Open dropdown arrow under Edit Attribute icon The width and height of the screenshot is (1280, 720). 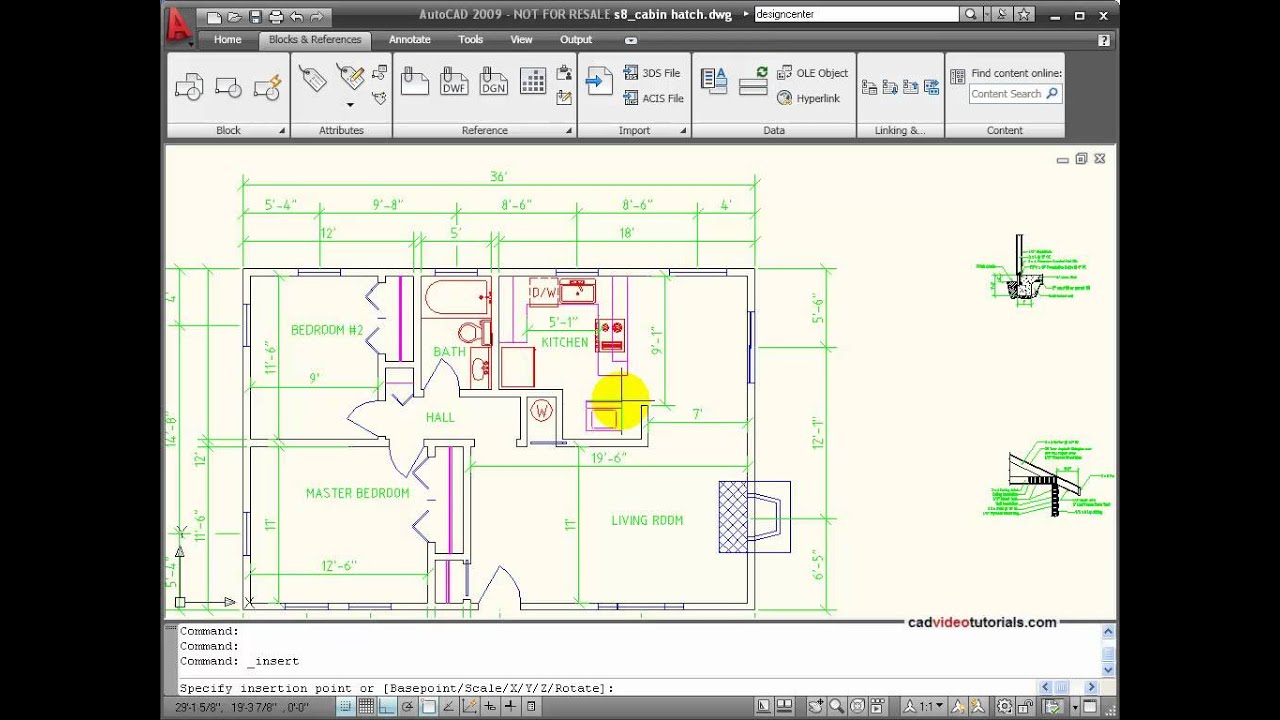pos(350,104)
